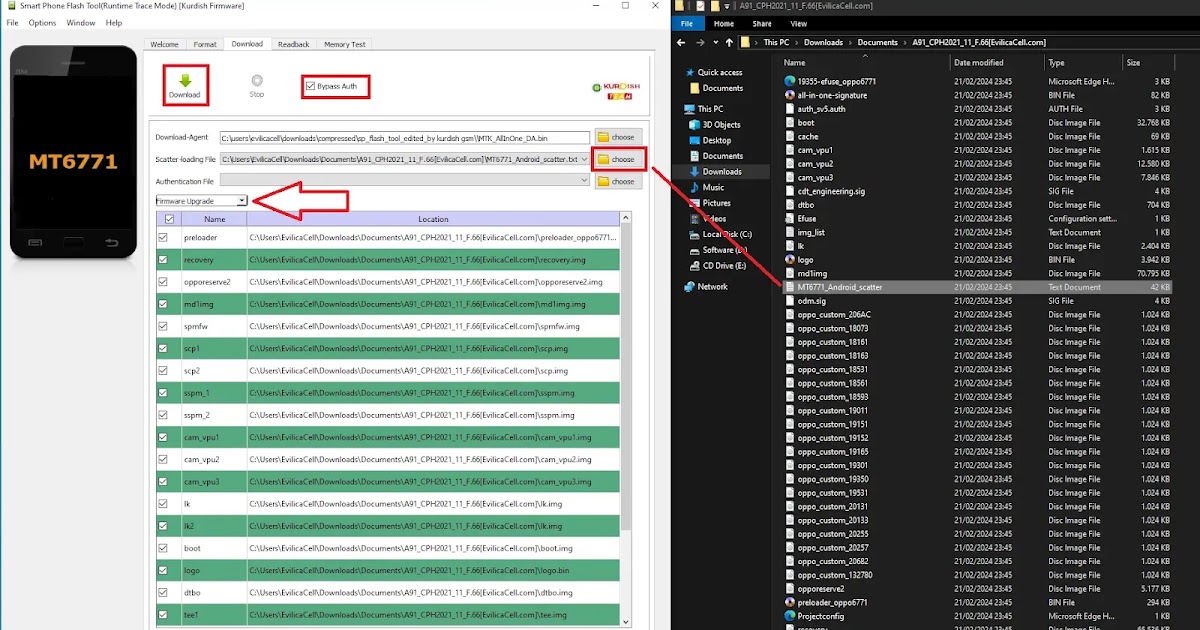Click choose folder button for Scatter-loading File
The height and width of the screenshot is (630, 1200).
(617, 159)
